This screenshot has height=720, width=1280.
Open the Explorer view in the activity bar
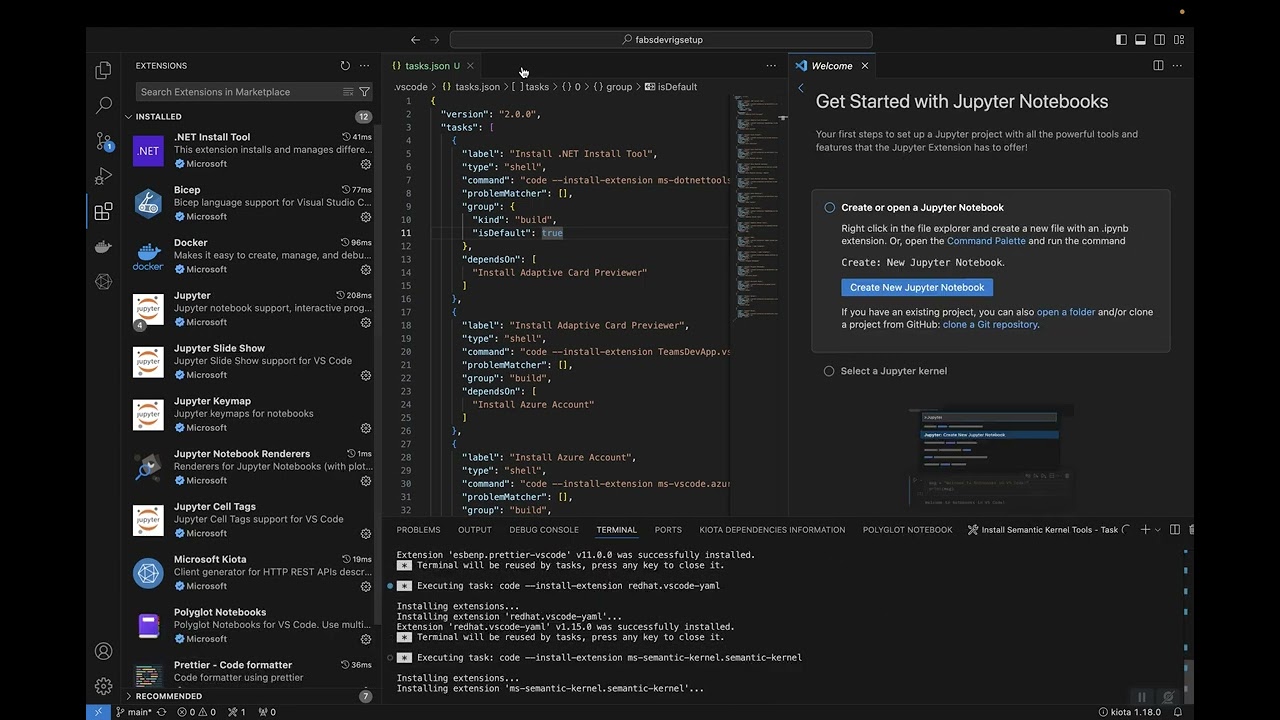[103, 71]
